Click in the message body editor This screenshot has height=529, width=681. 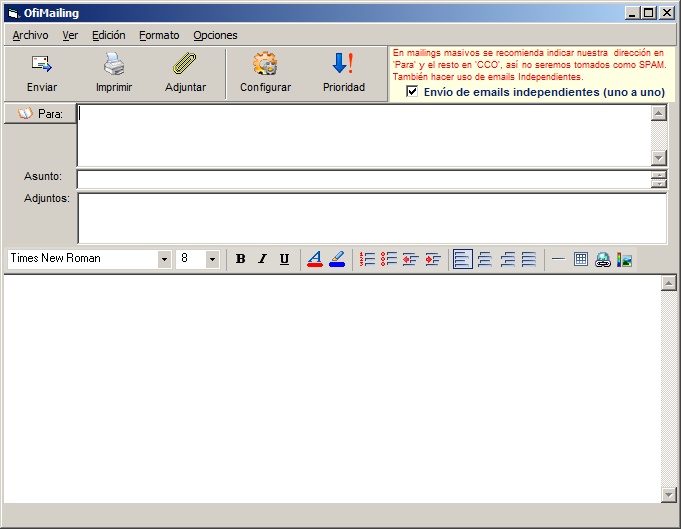click(x=332, y=389)
